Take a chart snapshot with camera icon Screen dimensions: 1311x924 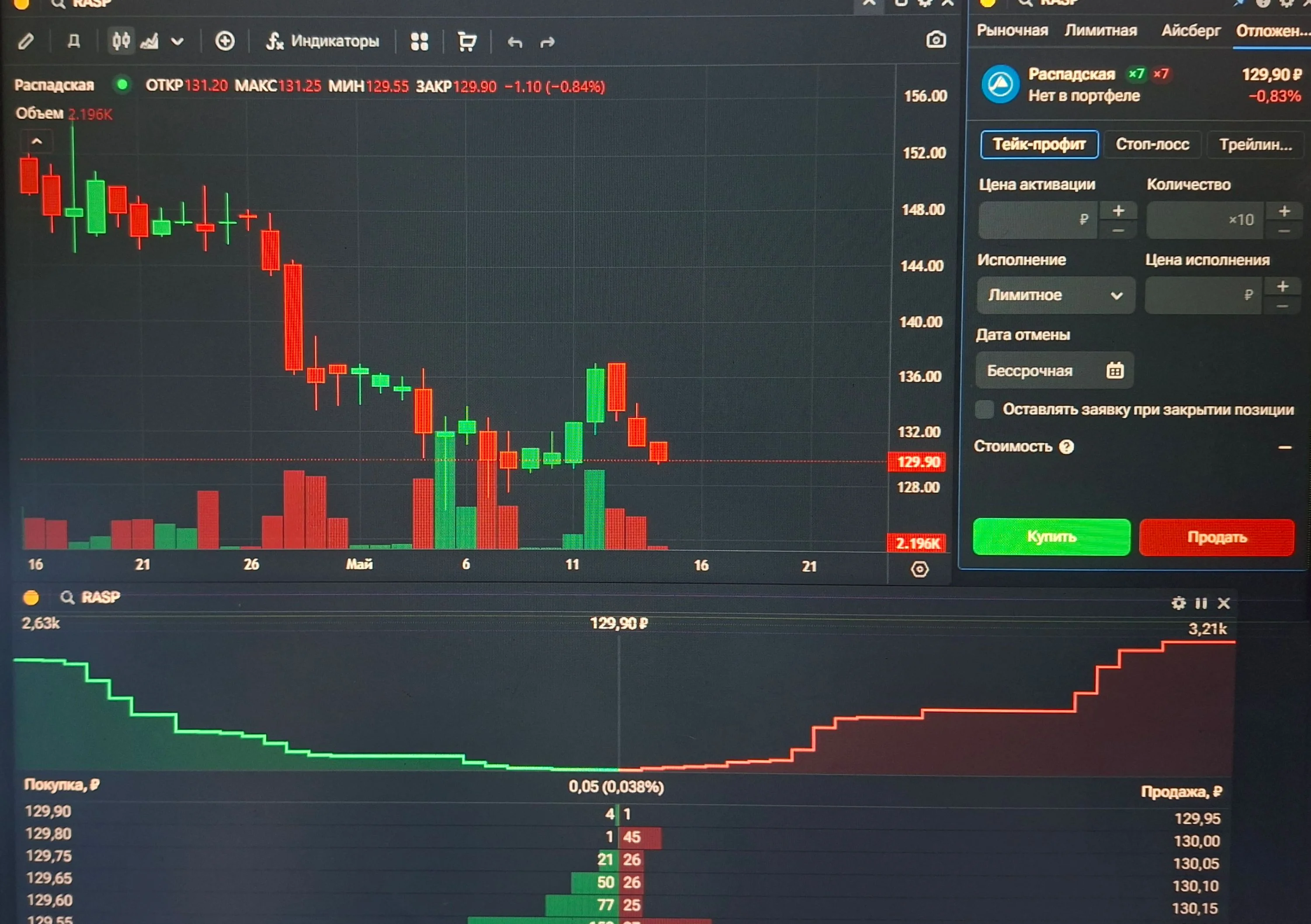click(936, 40)
